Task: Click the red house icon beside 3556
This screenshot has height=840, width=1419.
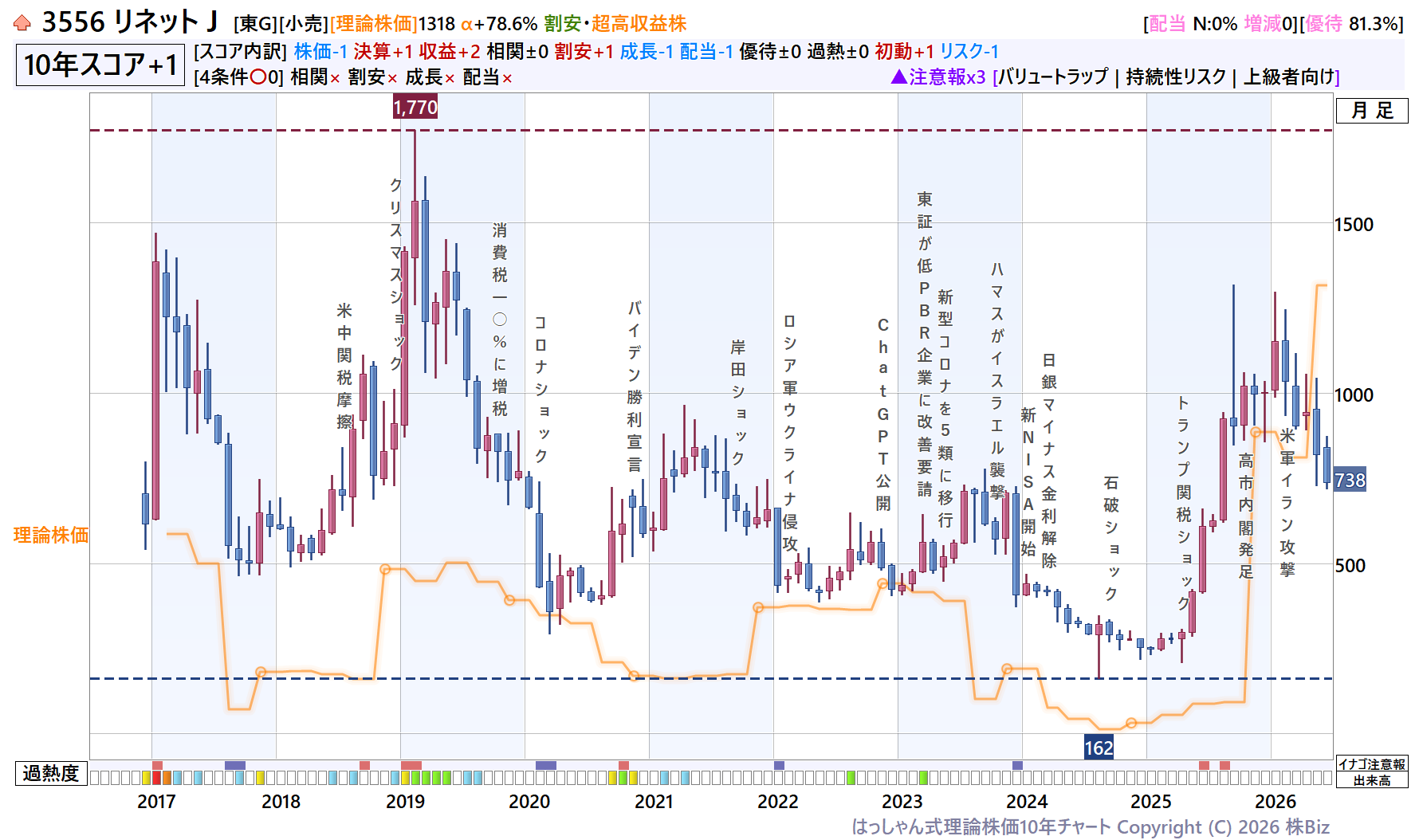Action: click(22, 23)
